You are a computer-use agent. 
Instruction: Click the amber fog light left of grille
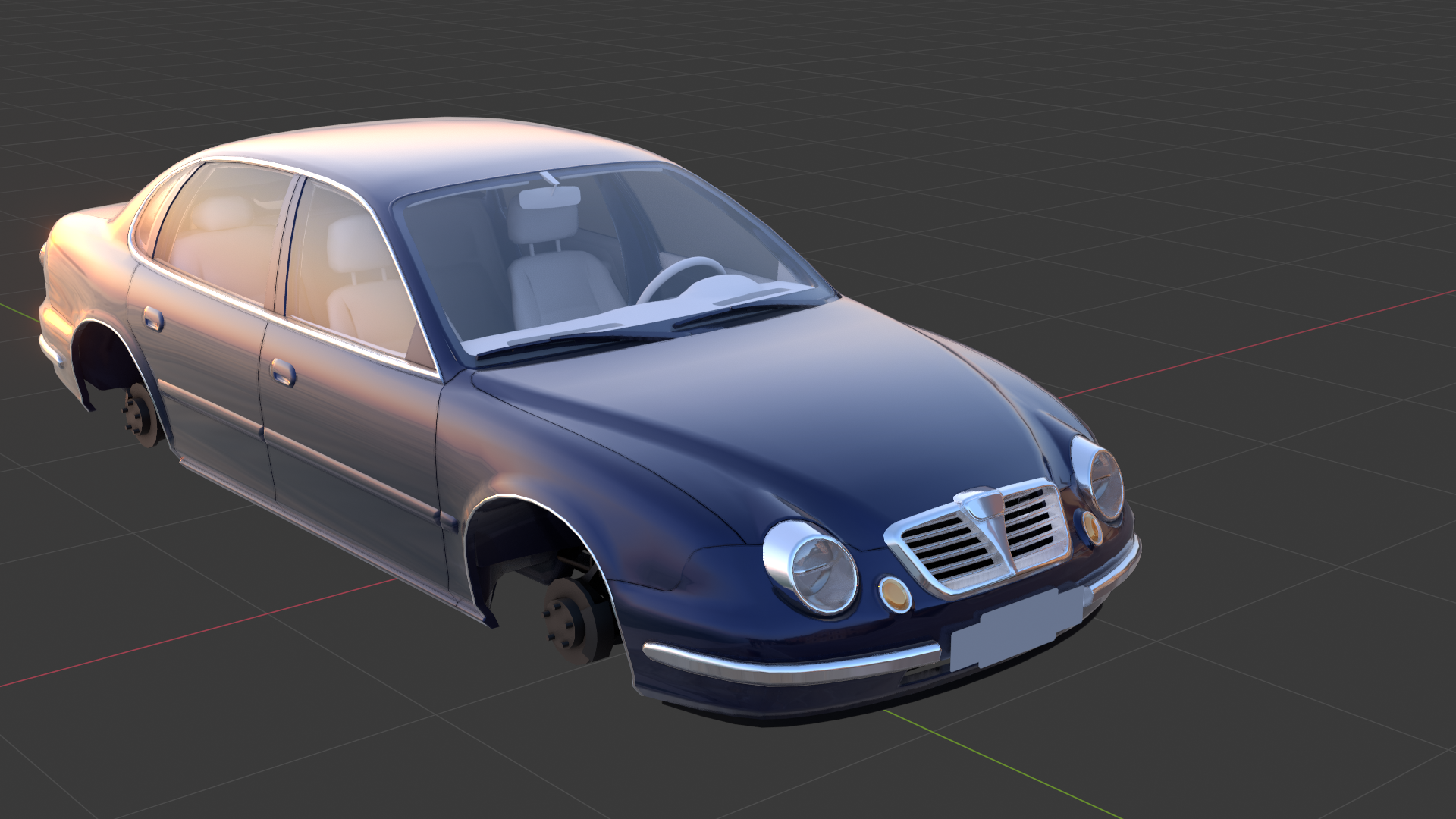click(896, 594)
